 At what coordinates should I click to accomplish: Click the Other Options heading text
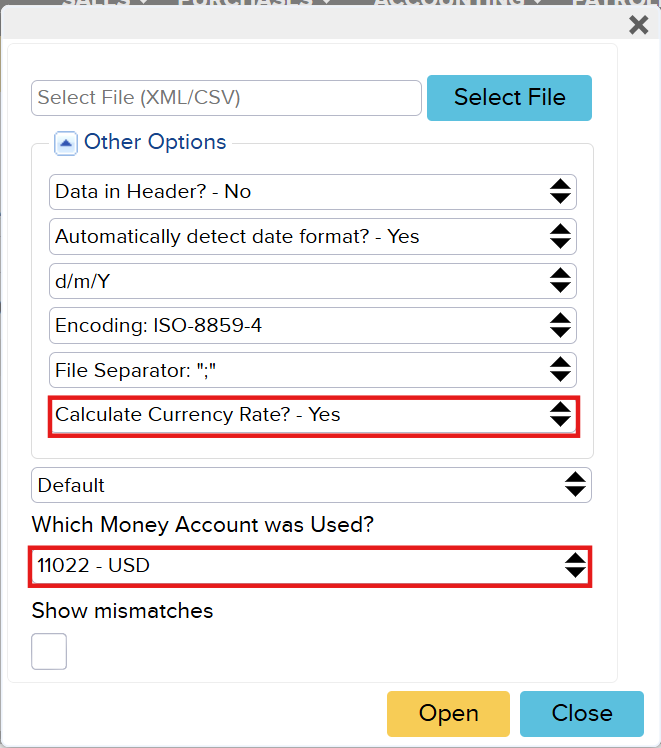(x=155, y=142)
